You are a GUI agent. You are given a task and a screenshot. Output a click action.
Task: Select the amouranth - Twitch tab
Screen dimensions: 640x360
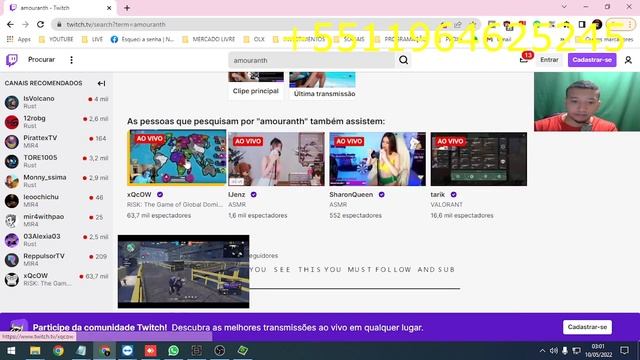[x=59, y=8]
